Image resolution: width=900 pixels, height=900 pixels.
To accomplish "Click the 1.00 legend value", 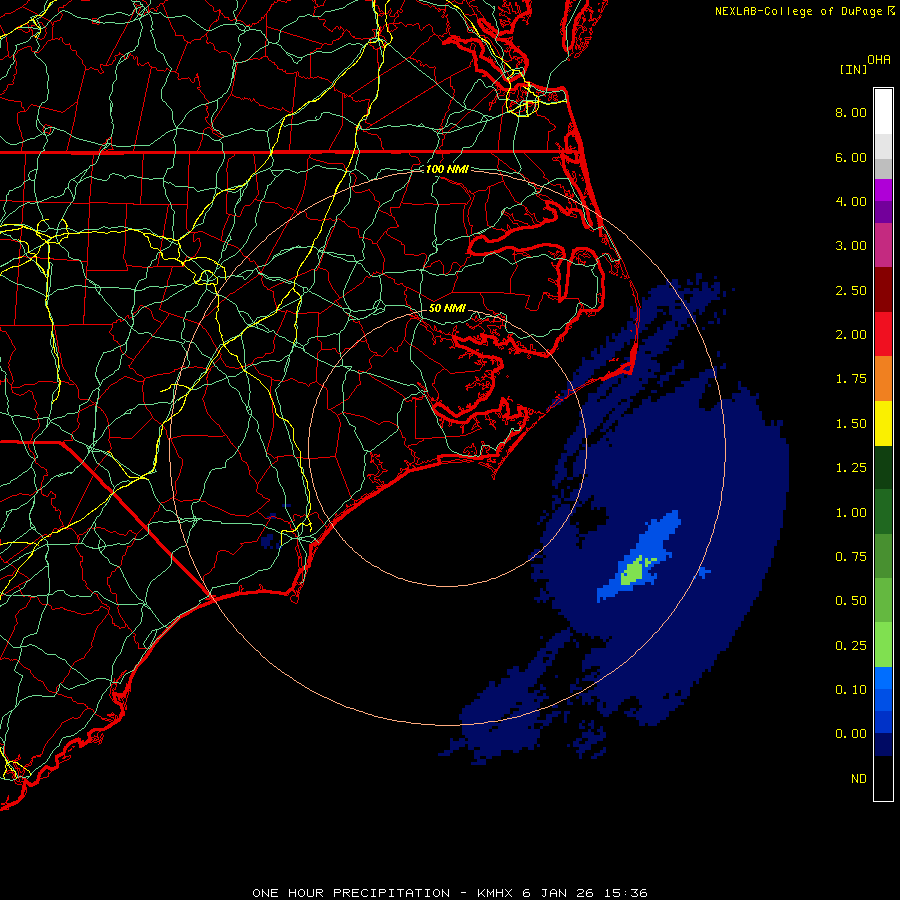I will pyautogui.click(x=851, y=513).
